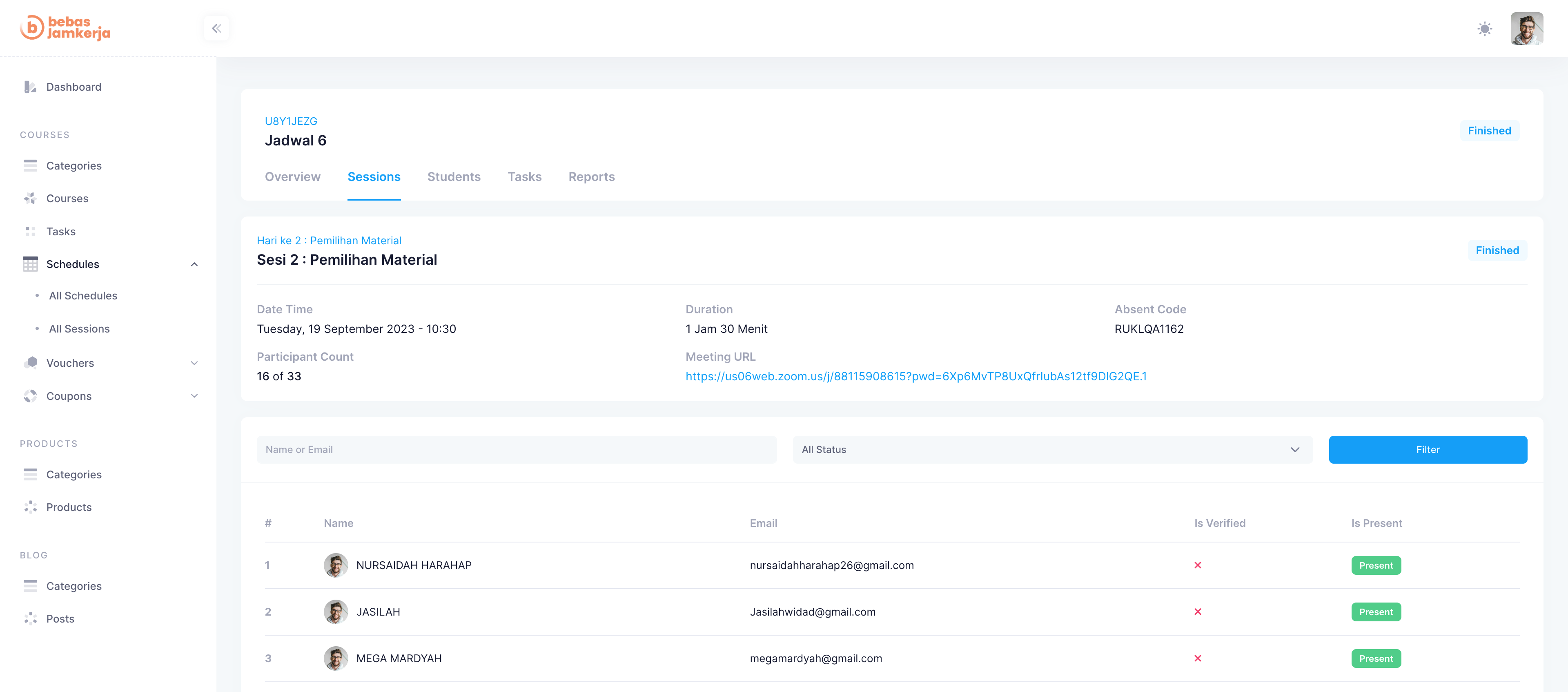Image resolution: width=1568 pixels, height=692 pixels.
Task: Click the Coupons sidebar icon
Action: tap(30, 396)
